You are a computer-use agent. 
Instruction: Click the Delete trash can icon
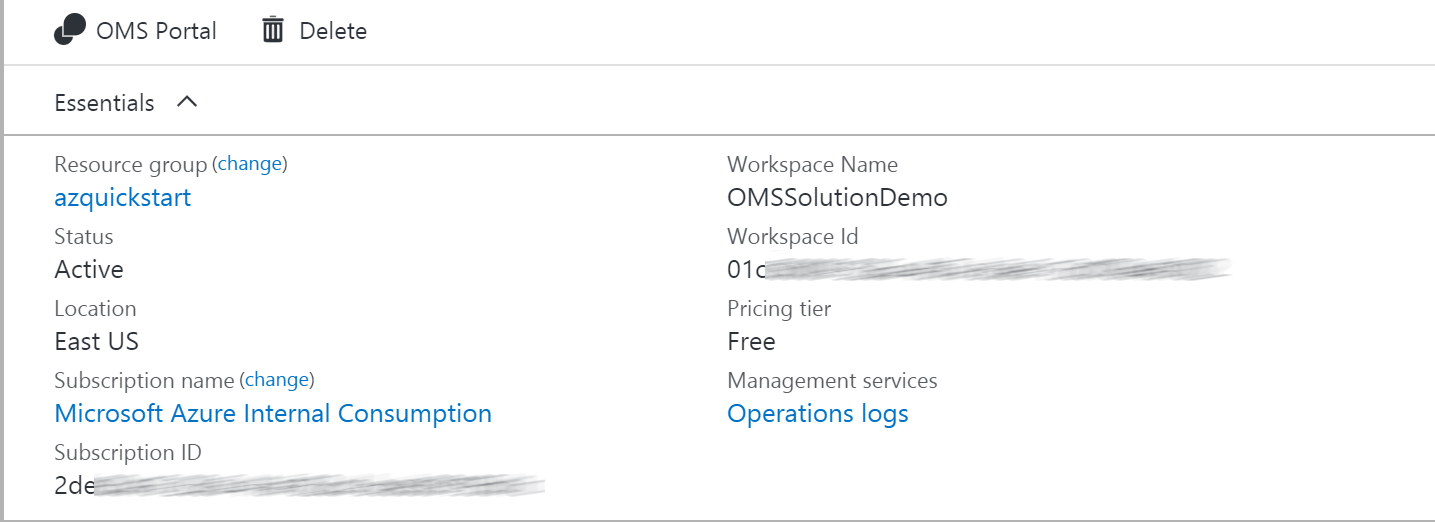point(273,30)
